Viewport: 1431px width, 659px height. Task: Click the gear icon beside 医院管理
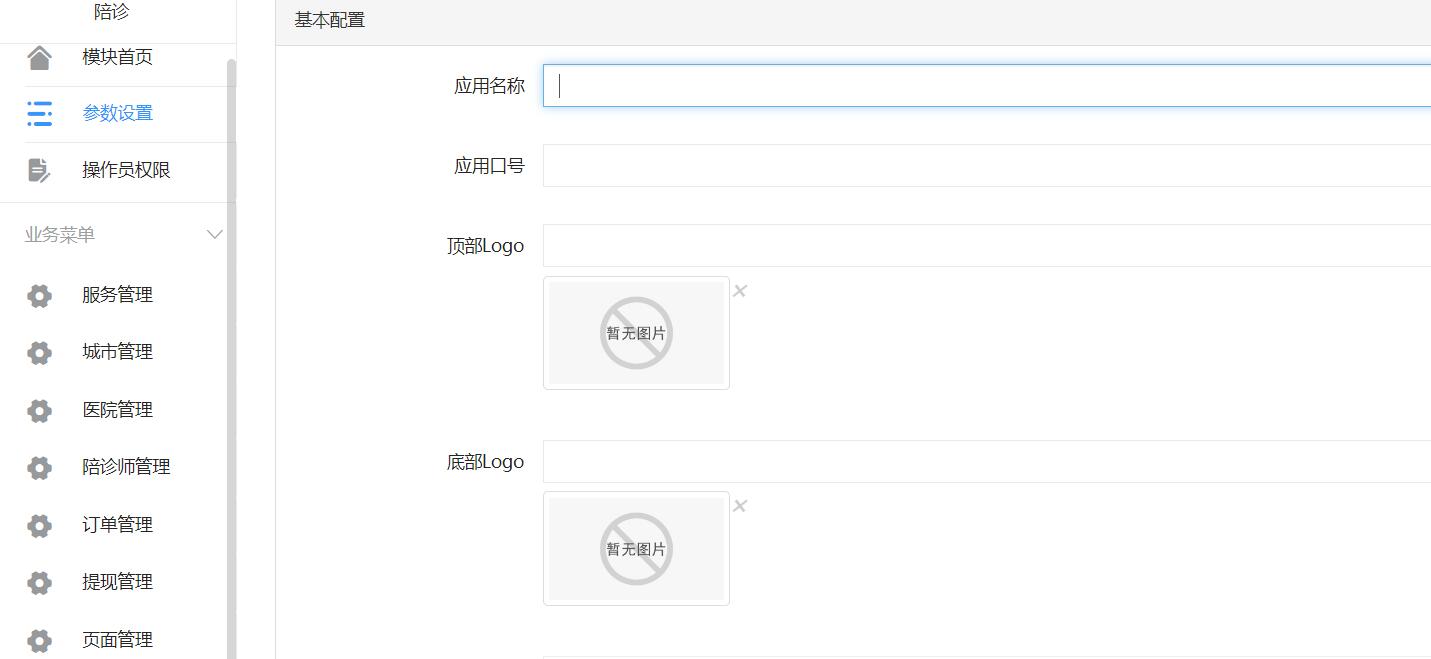[x=39, y=410]
